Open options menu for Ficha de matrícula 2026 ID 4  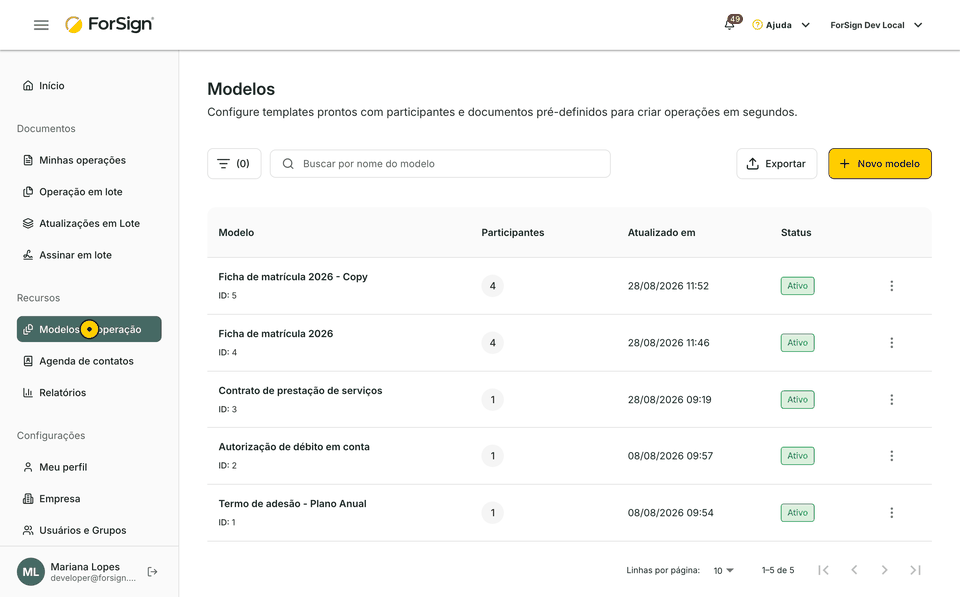coord(891,343)
